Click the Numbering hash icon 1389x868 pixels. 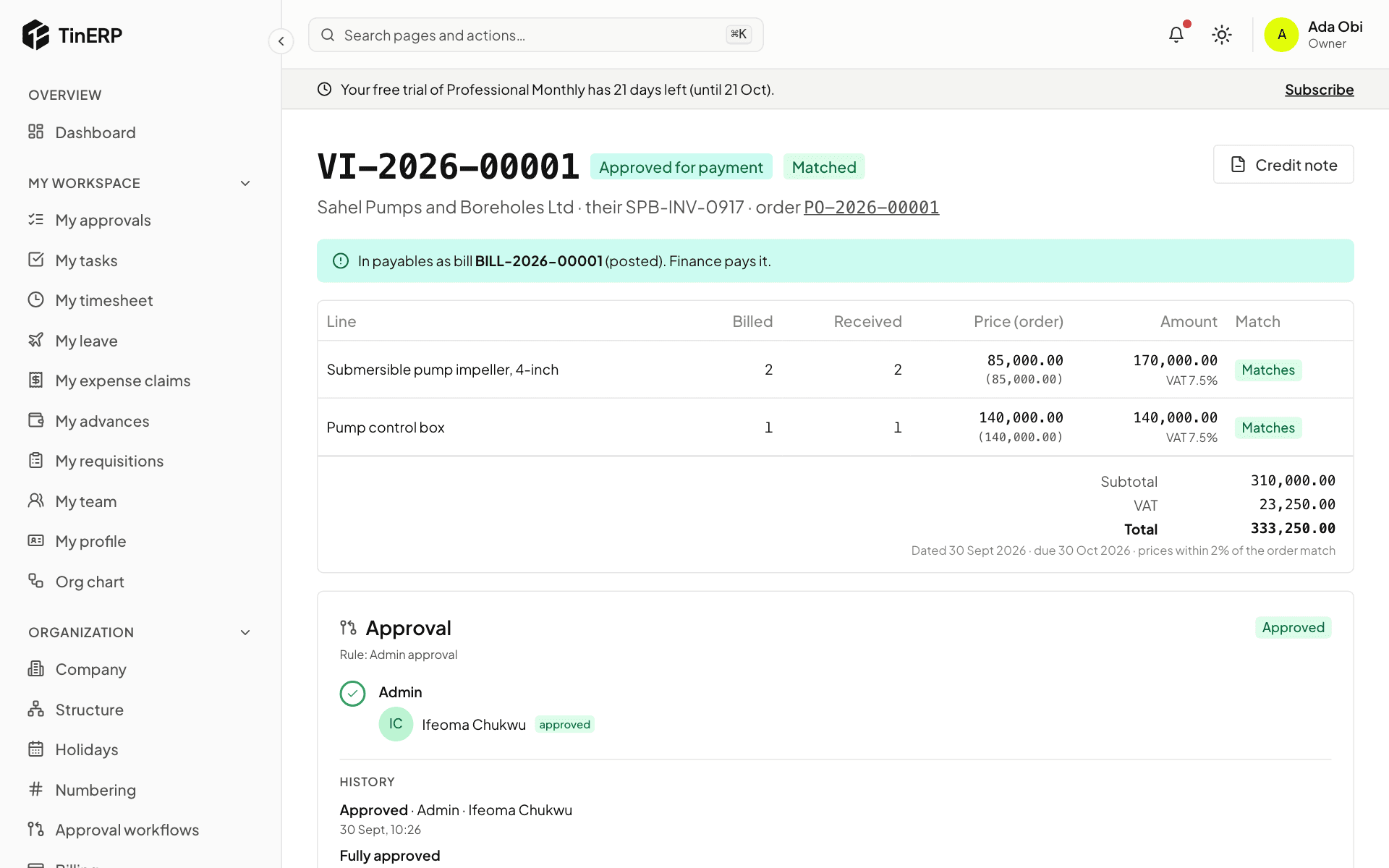point(35,789)
